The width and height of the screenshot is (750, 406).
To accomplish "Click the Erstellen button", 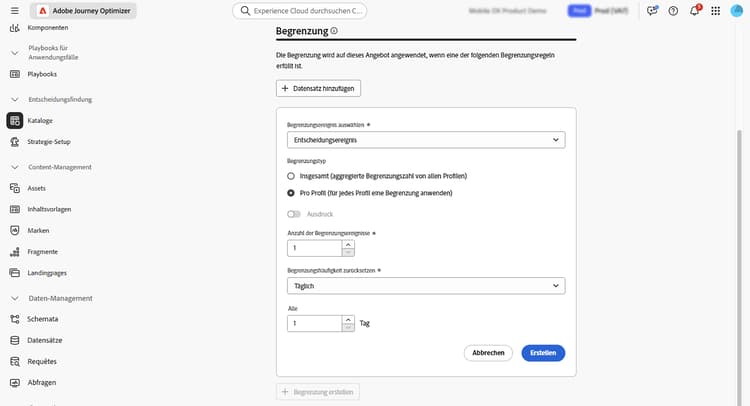I will 543,353.
